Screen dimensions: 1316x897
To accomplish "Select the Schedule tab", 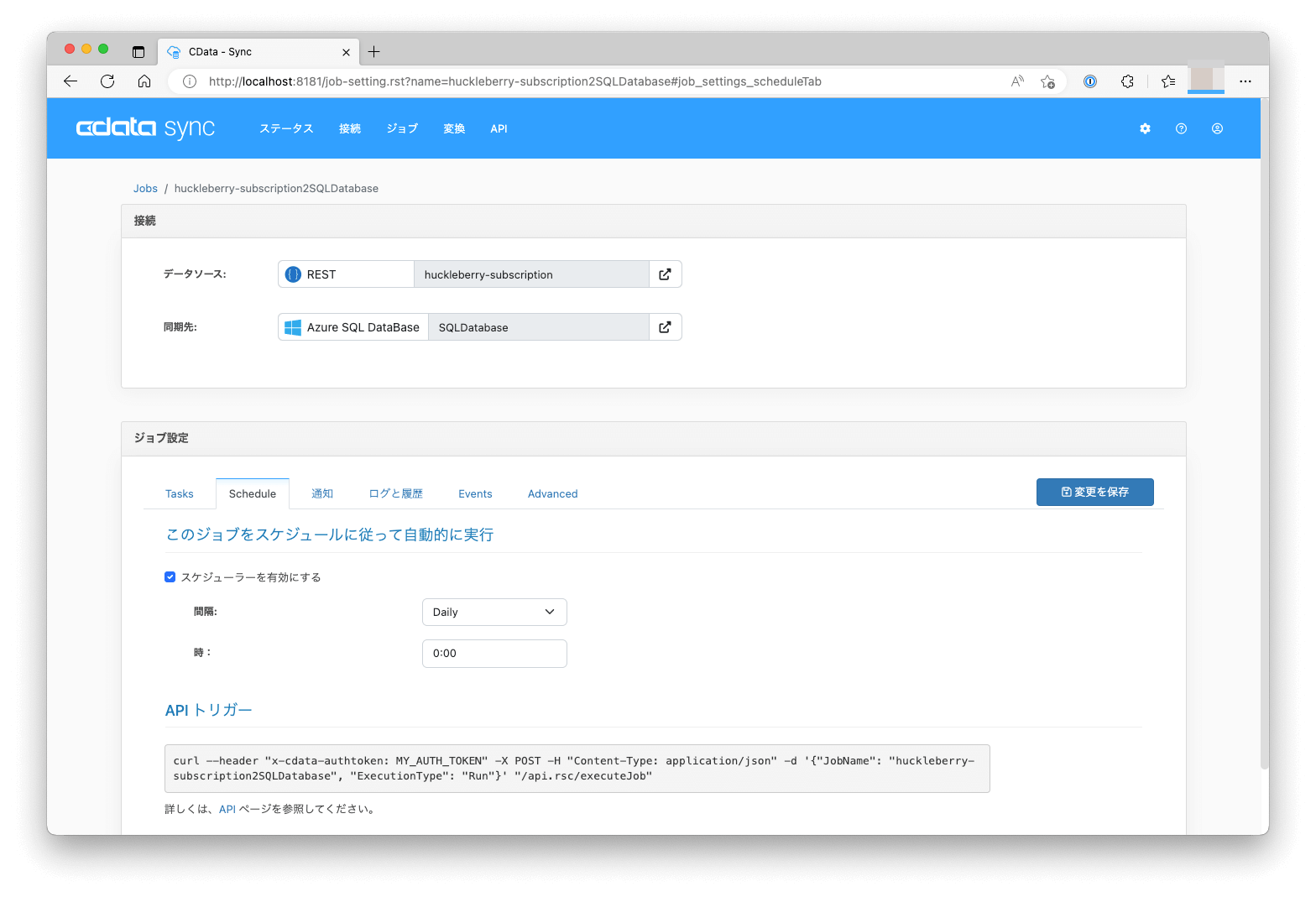I will click(253, 494).
